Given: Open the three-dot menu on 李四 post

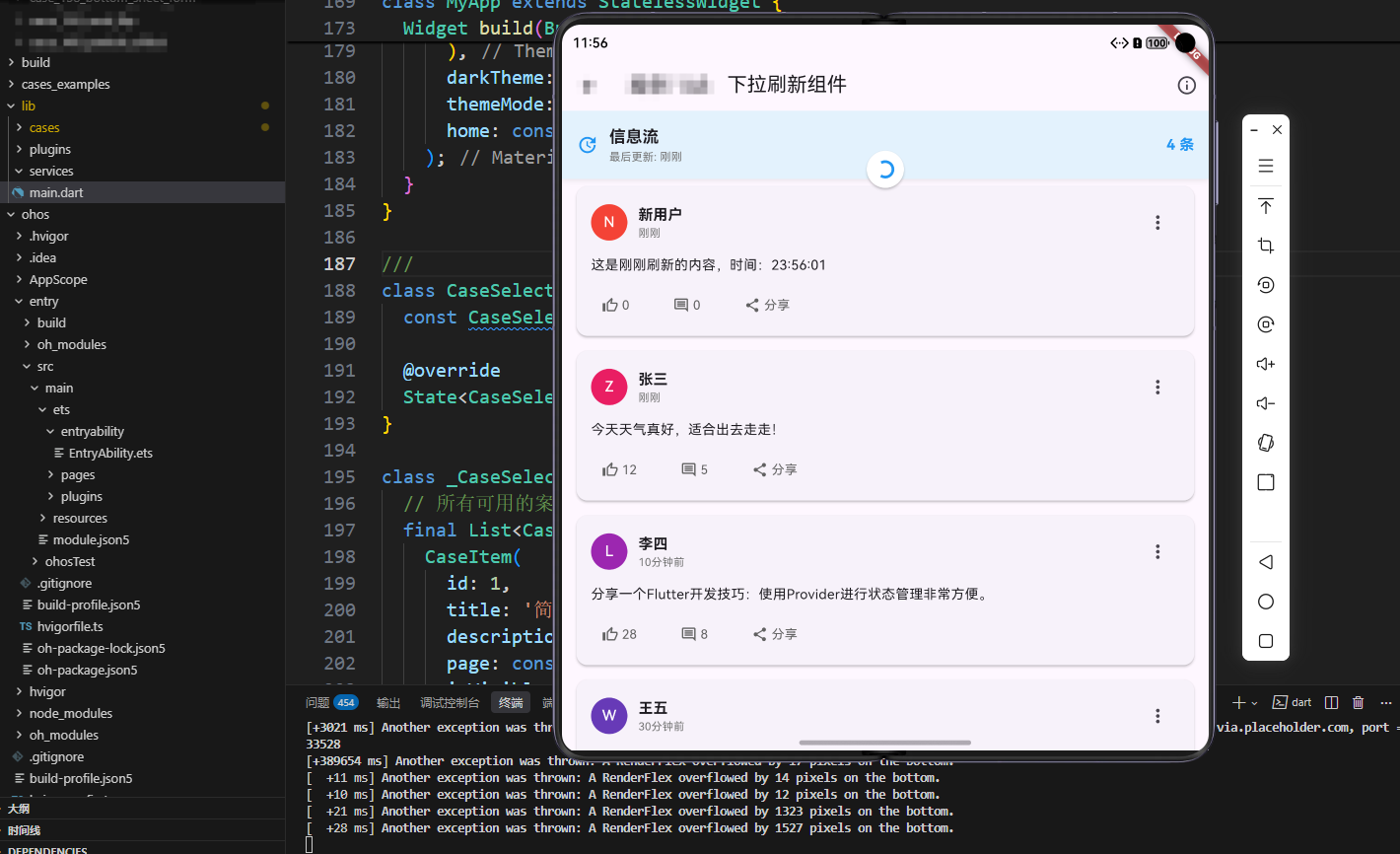Looking at the screenshot, I should [1157, 552].
